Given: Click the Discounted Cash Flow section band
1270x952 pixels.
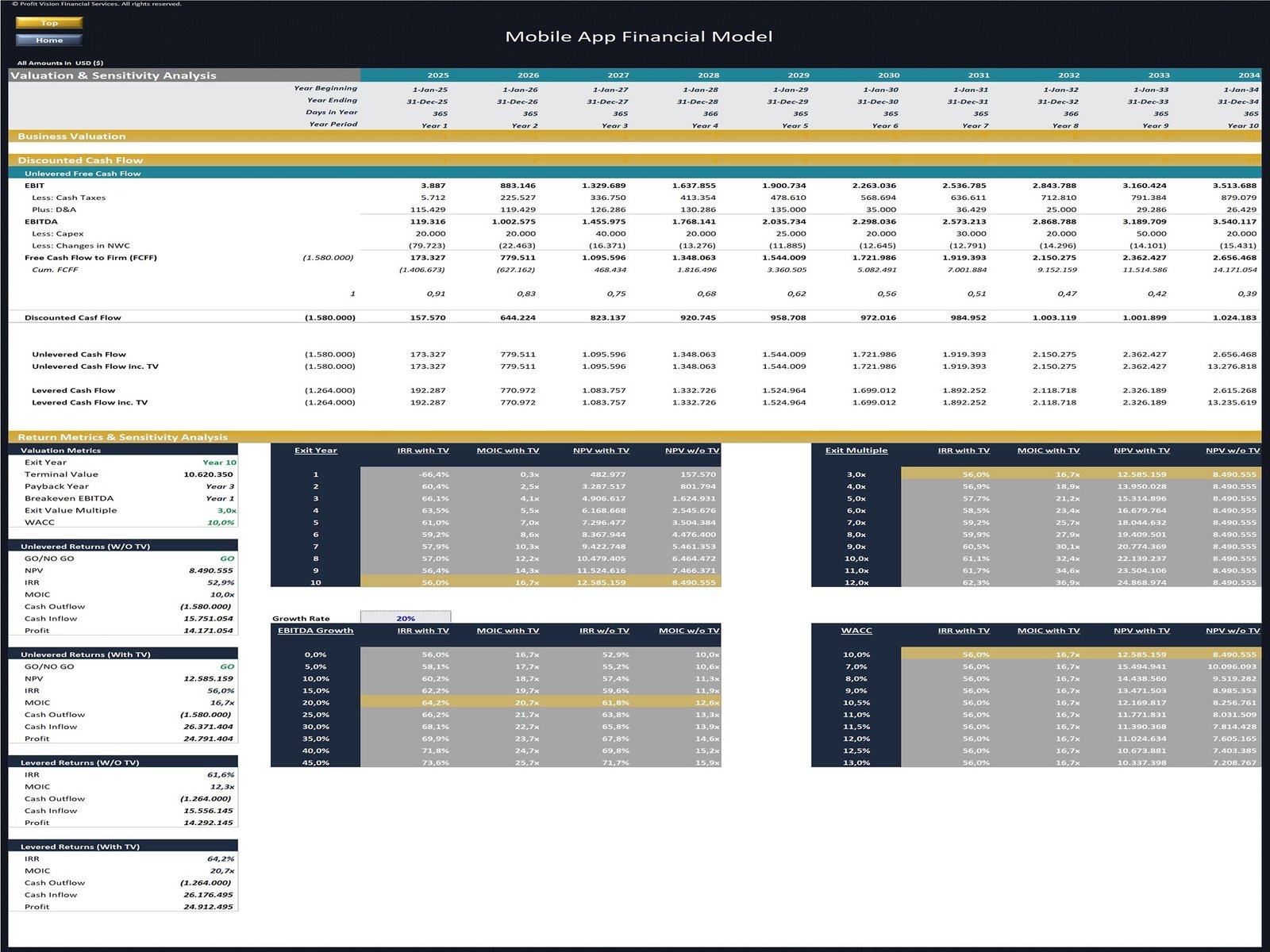Looking at the screenshot, I should (x=80, y=160).
